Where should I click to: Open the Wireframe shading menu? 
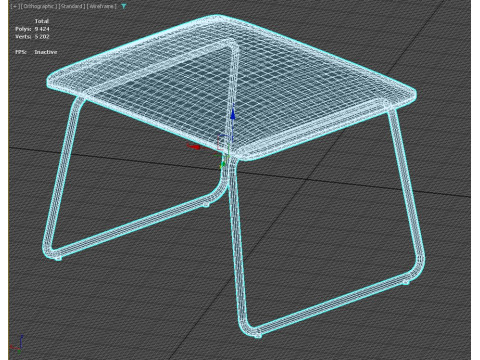coord(101,6)
